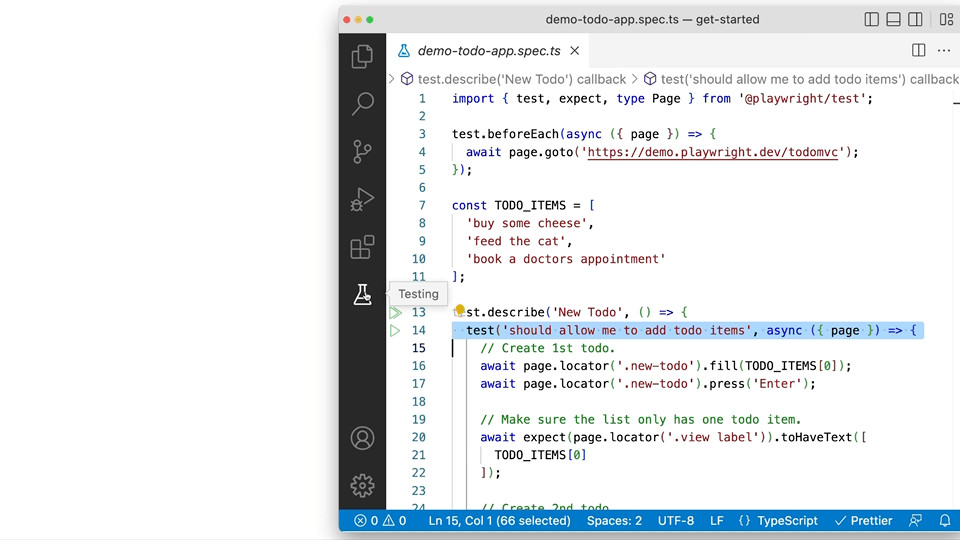The width and height of the screenshot is (960, 540).
Task: Select the demo-todo-app.spec.ts editor tab
Action: pos(488,51)
